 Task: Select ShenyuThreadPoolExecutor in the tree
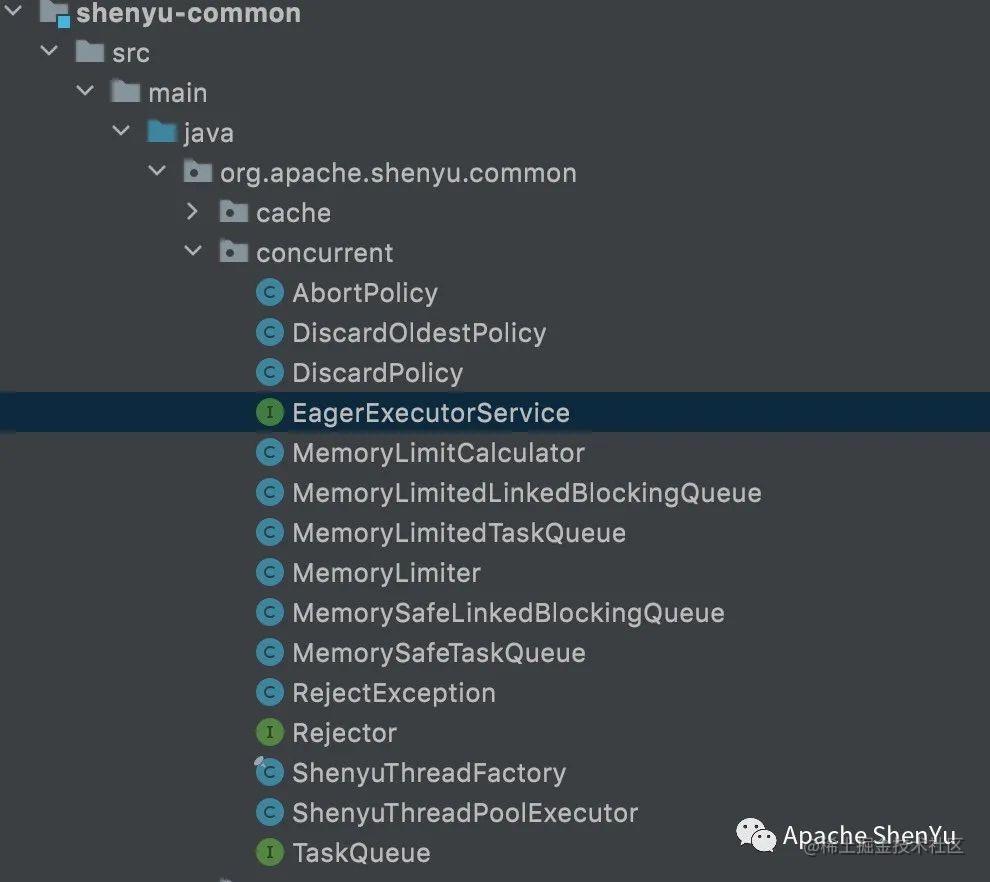[x=464, y=813]
